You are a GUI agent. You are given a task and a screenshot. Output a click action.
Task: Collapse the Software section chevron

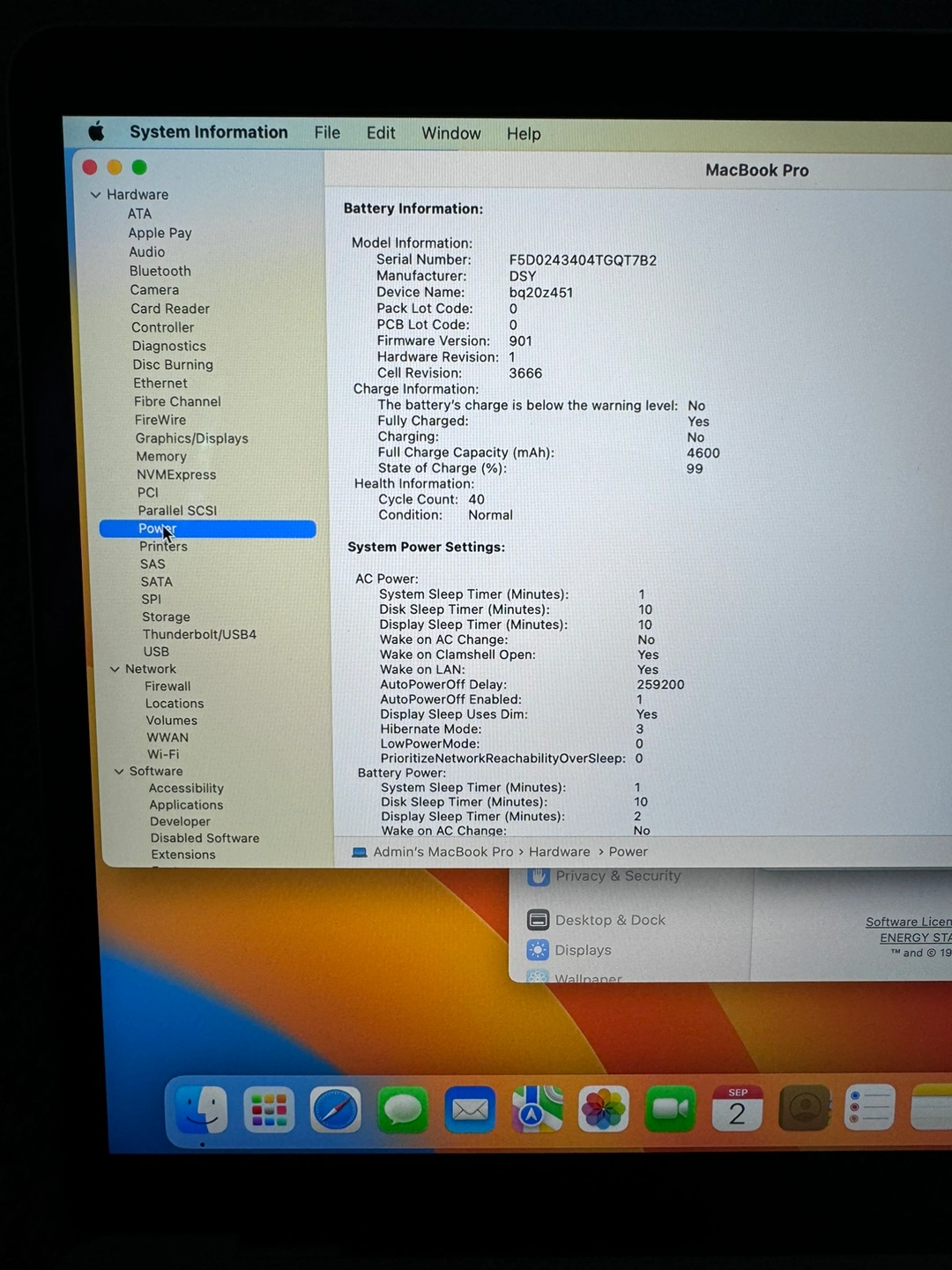coord(119,772)
